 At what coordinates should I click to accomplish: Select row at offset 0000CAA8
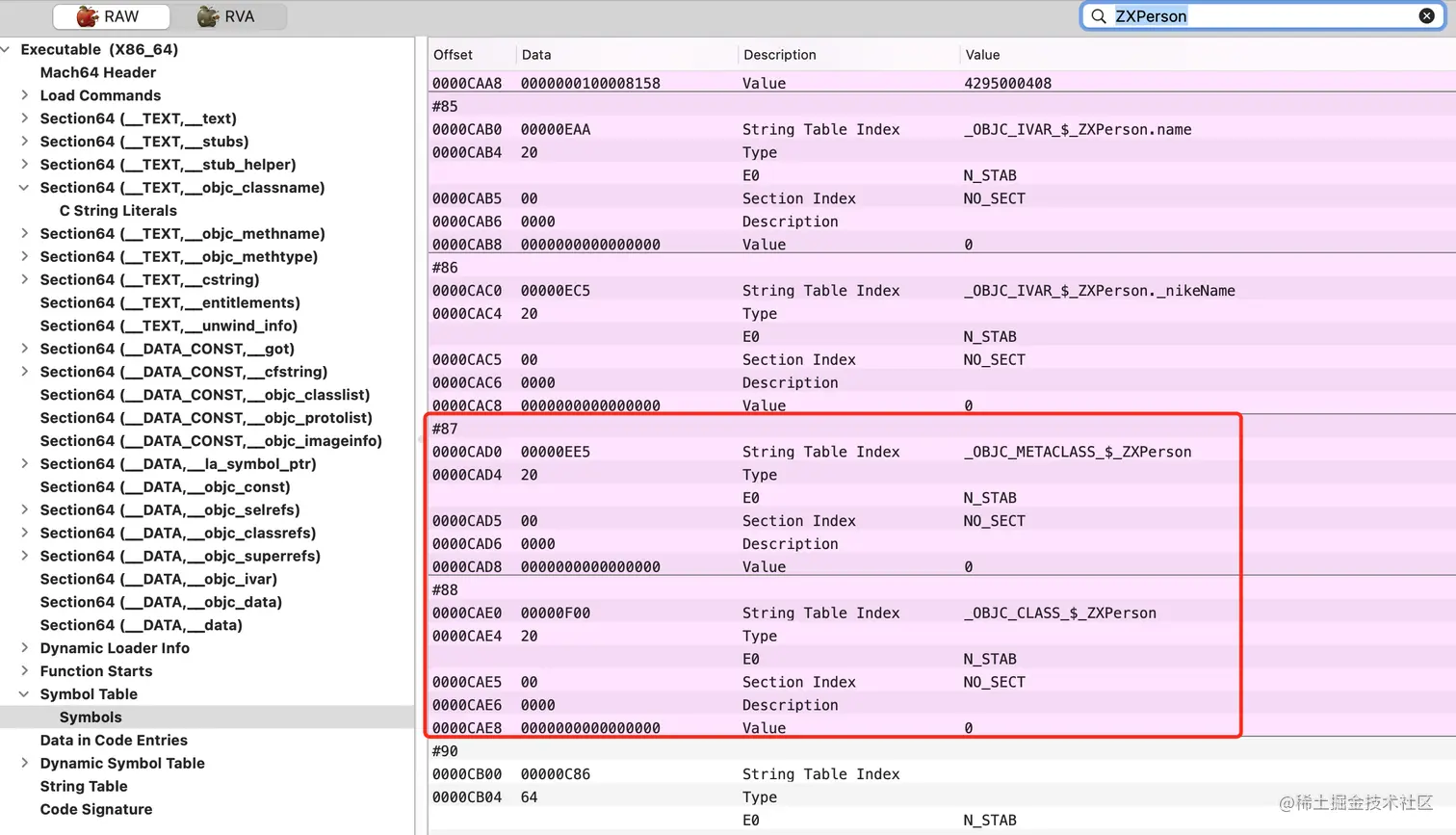(x=942, y=84)
